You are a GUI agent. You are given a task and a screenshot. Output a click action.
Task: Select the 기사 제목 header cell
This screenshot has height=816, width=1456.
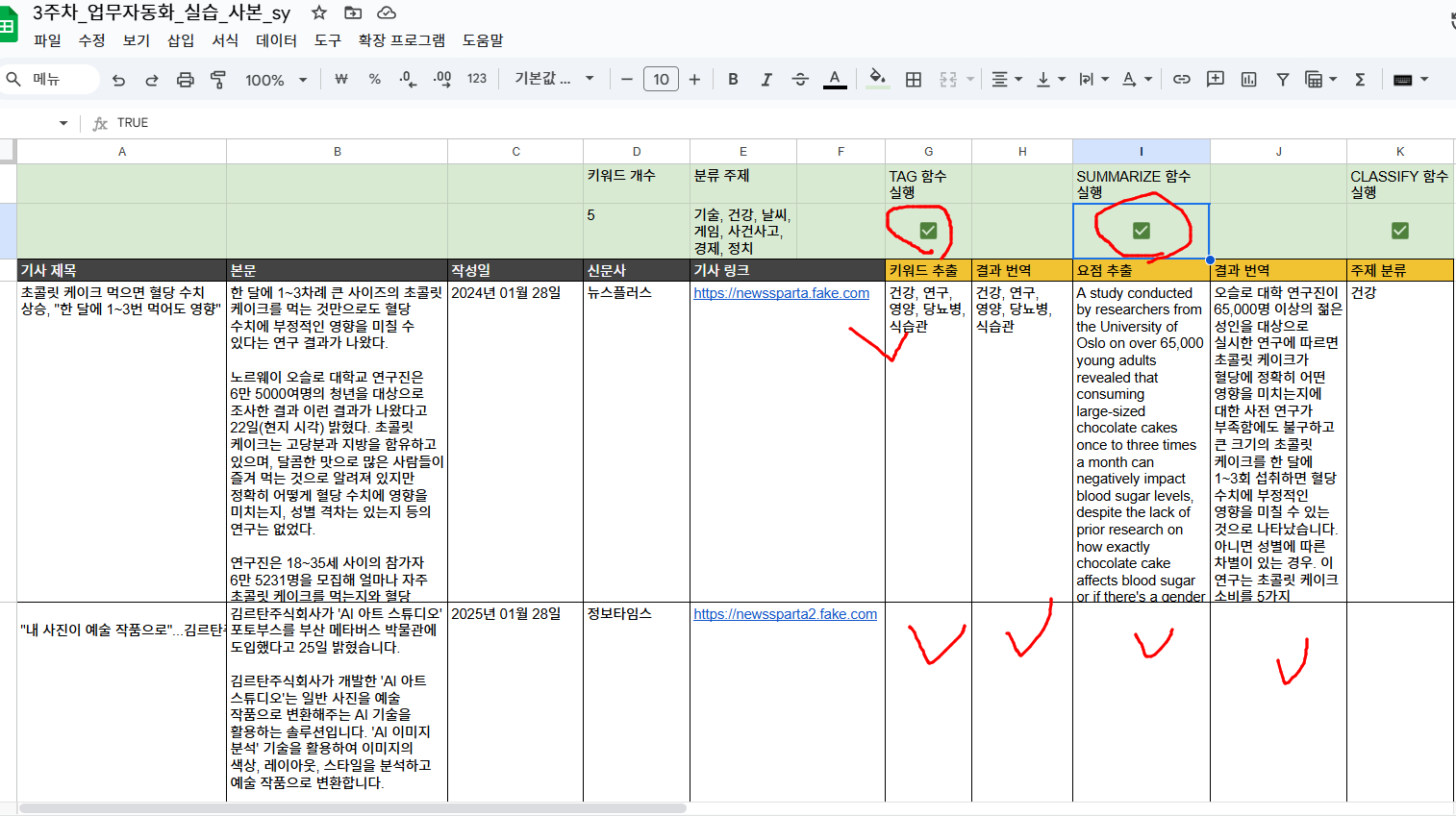pyautogui.click(x=122, y=270)
